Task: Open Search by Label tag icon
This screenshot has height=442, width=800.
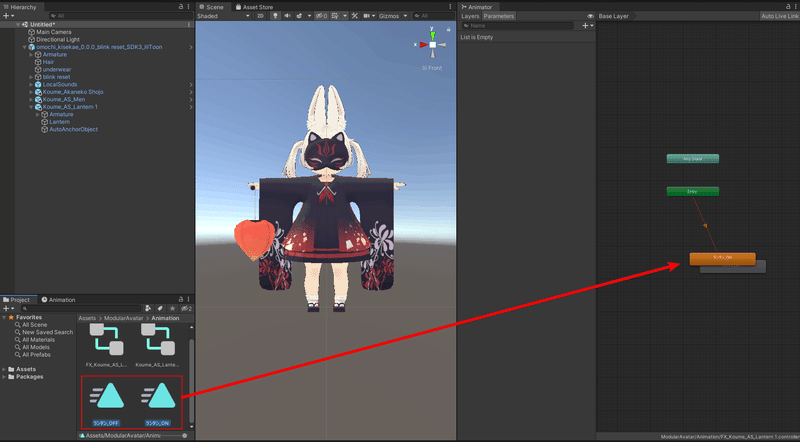Action: tap(160, 308)
